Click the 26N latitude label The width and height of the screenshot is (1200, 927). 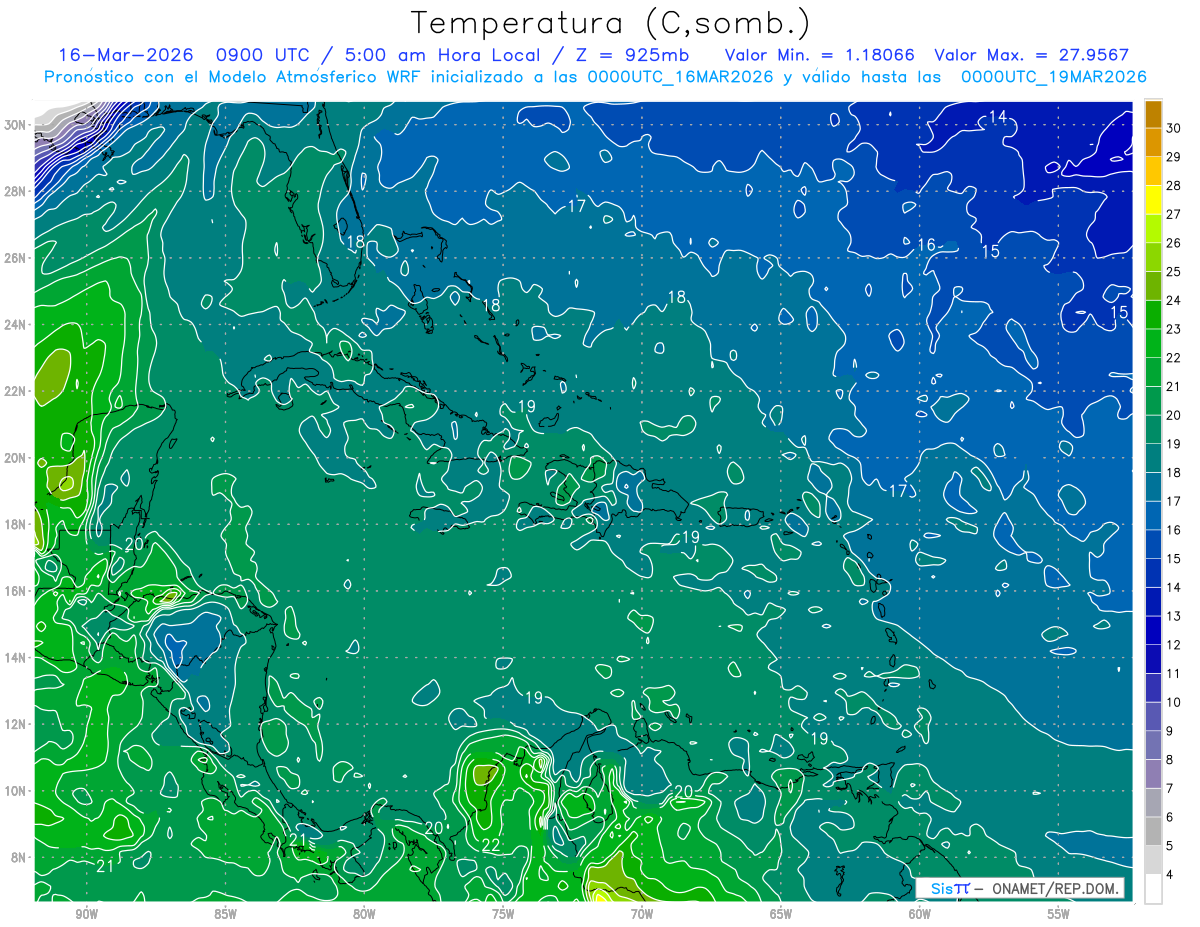tap(15, 258)
